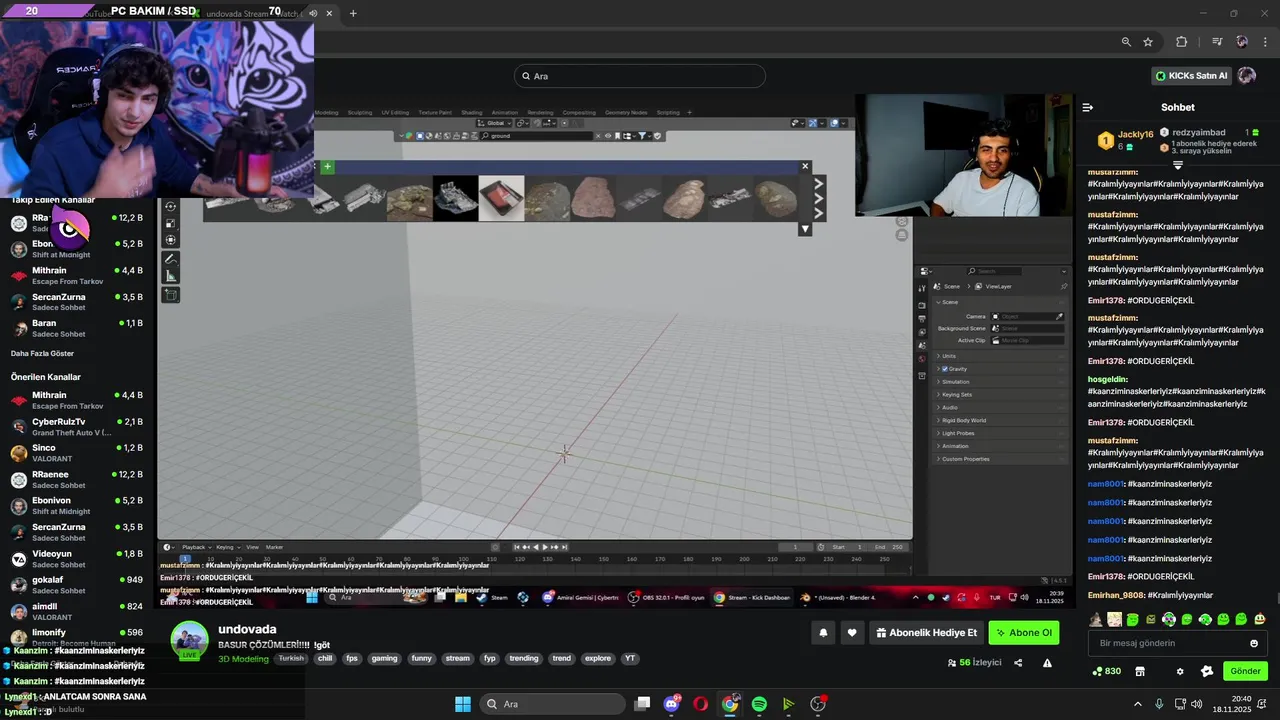This screenshot has height=720, width=1280.
Task: Switch to the Shading workspace tab
Action: [472, 112]
